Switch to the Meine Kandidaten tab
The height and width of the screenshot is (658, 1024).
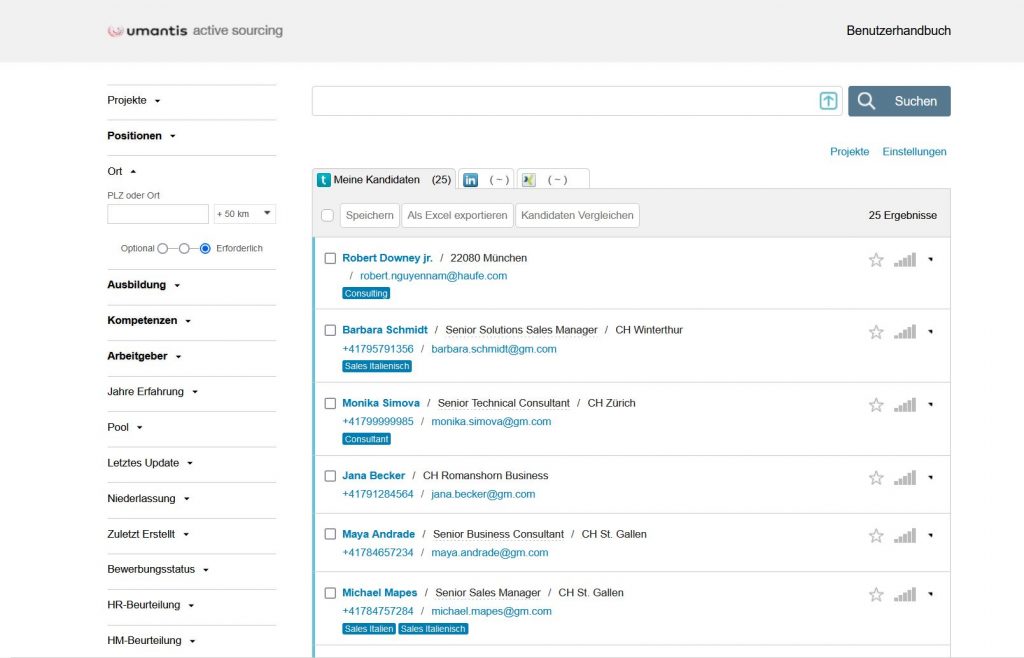tap(384, 180)
